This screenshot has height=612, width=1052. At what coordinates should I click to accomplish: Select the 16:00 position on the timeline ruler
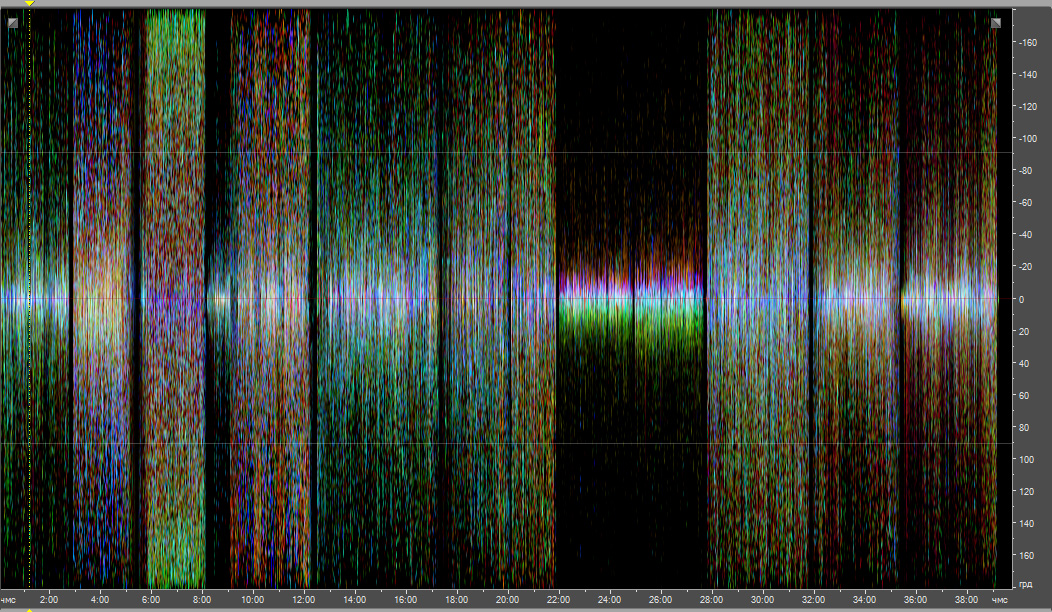pos(405,600)
